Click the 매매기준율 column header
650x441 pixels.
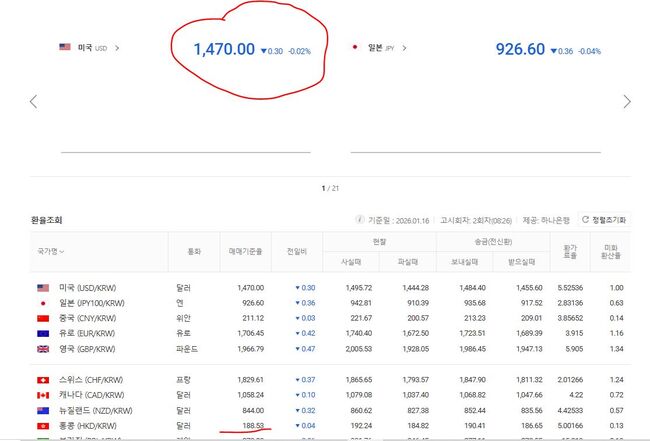pyautogui.click(x=244, y=251)
